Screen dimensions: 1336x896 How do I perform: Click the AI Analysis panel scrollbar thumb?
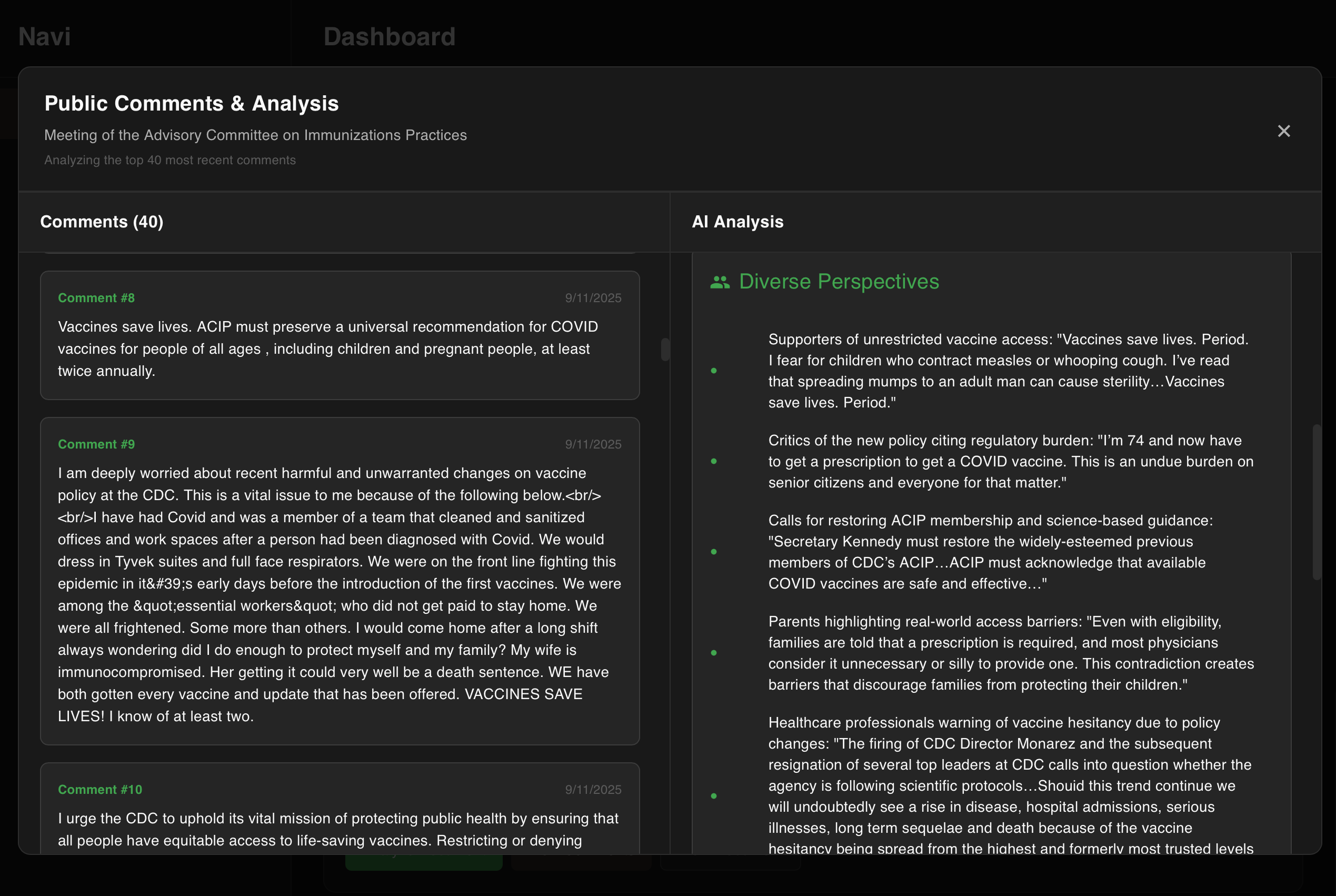(x=1316, y=502)
